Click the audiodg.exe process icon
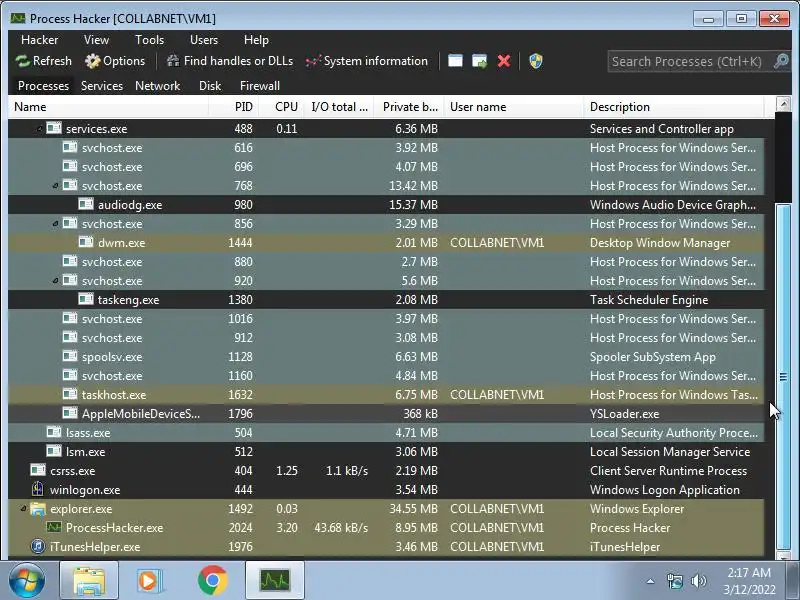Image resolution: width=800 pixels, height=600 pixels. click(x=86, y=204)
